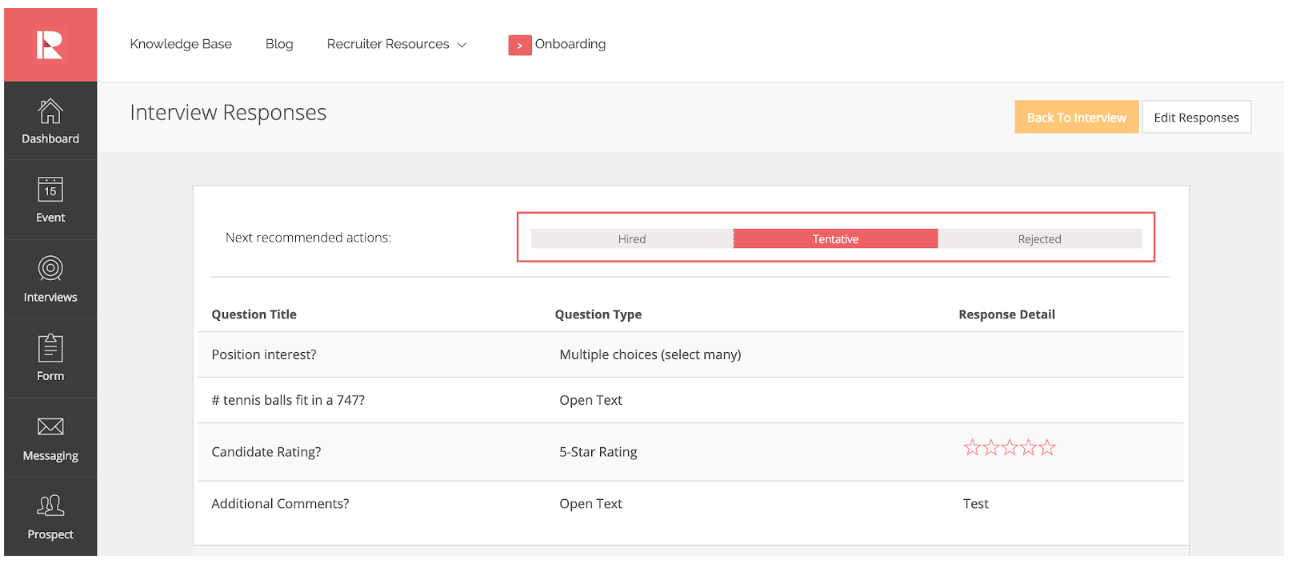Go to Interviews target icon
This screenshot has width=1294, height=564.
click(x=50, y=268)
